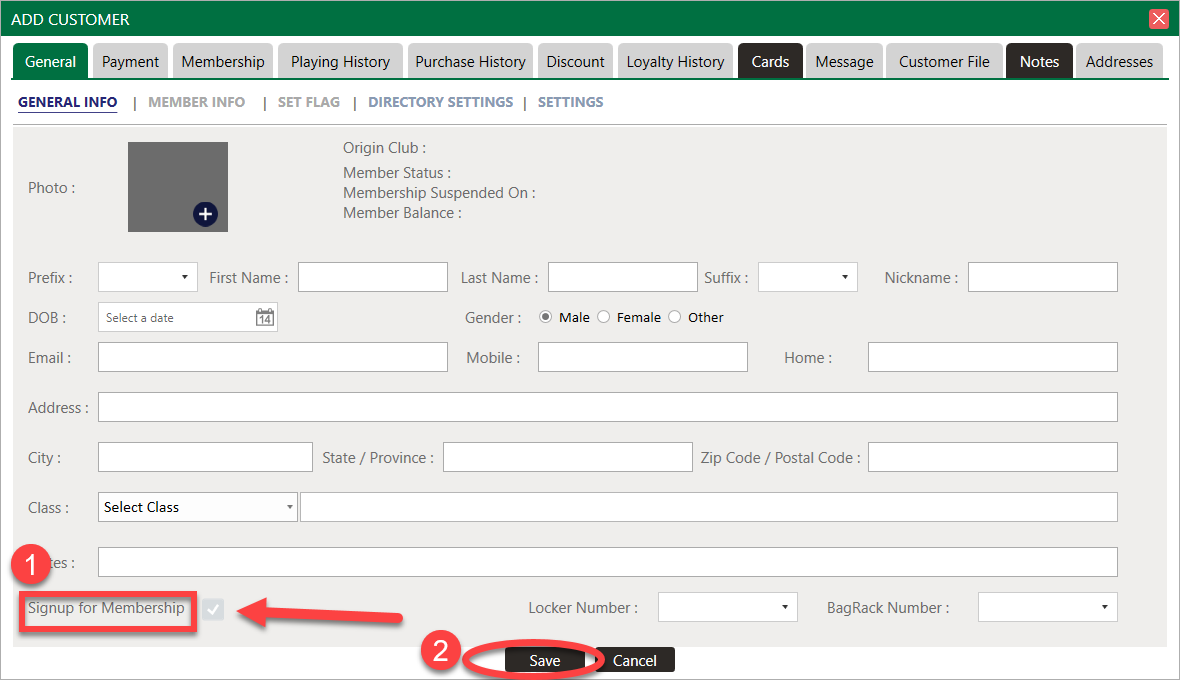Click the Mobile number field

643,357
